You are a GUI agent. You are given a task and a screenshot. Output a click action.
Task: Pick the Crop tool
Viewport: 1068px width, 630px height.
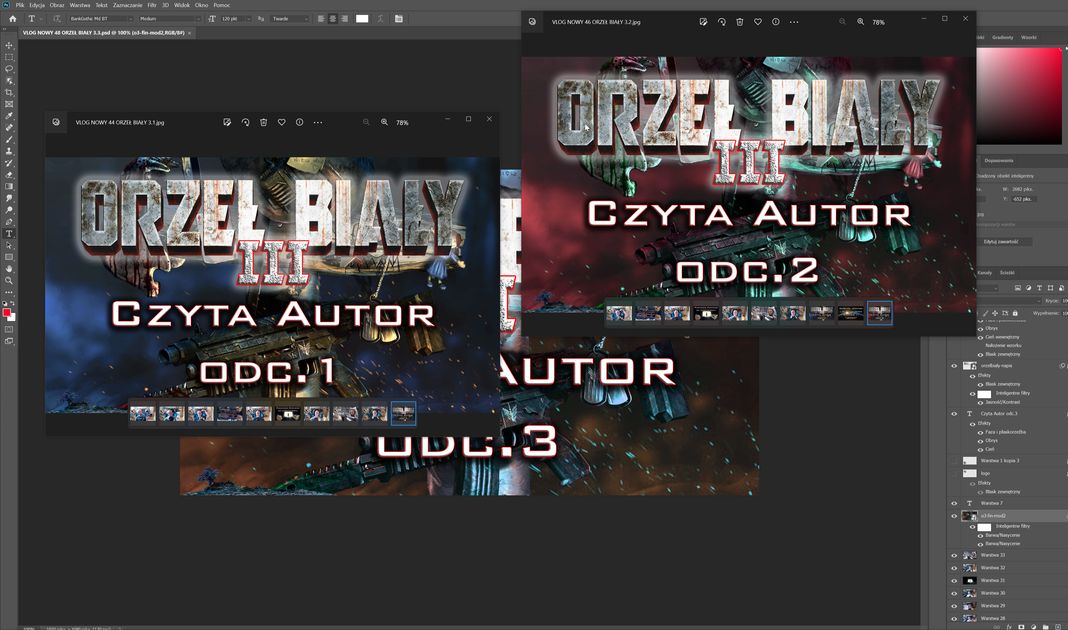(x=9, y=92)
